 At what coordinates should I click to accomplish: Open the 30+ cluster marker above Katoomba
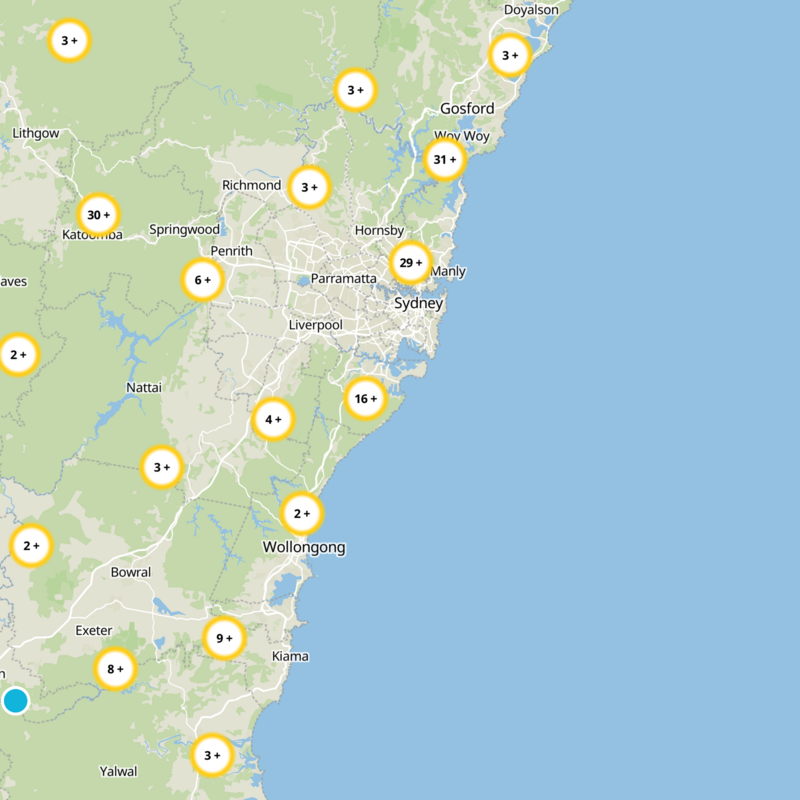point(97,214)
